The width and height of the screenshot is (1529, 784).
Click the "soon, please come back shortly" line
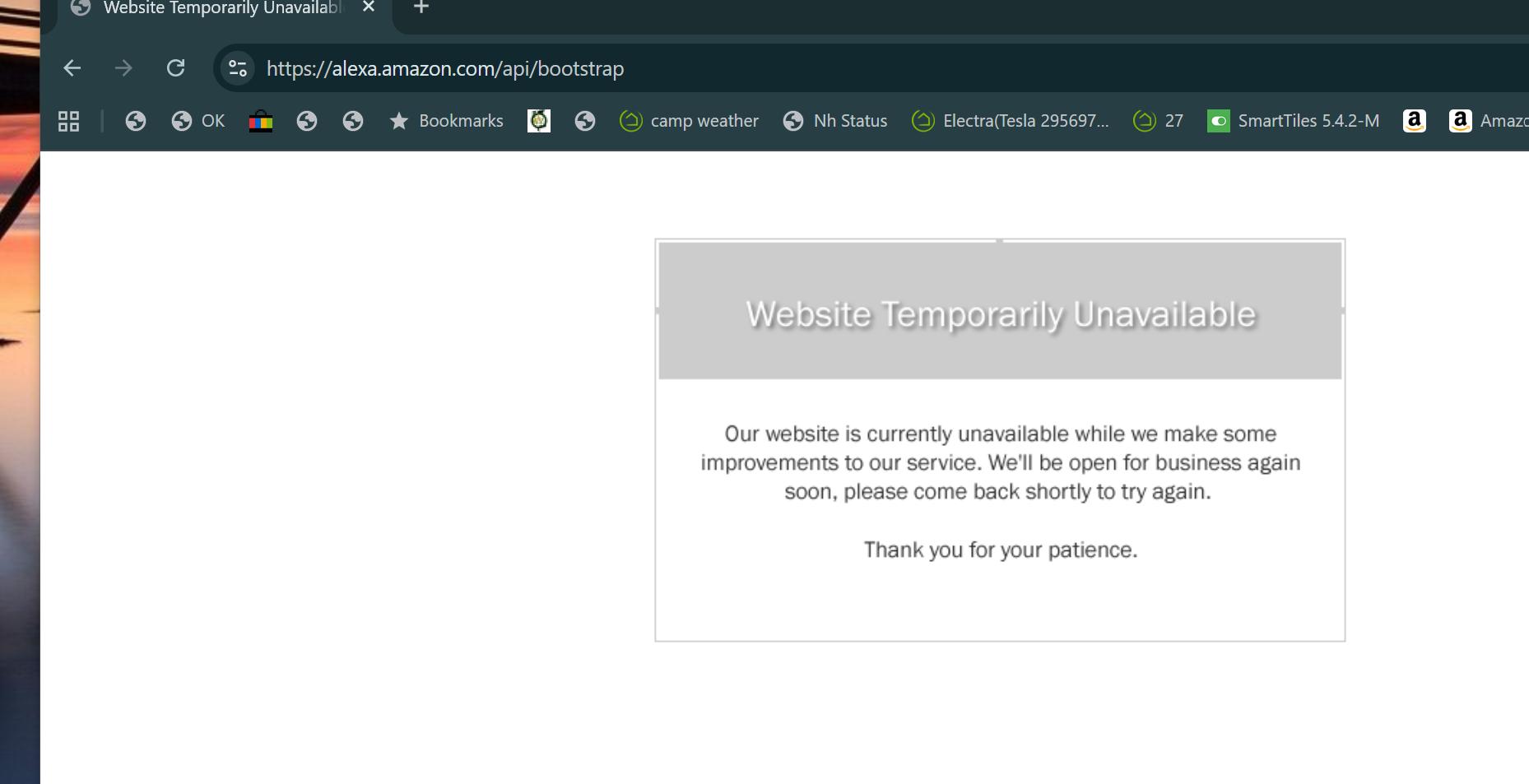tap(998, 491)
